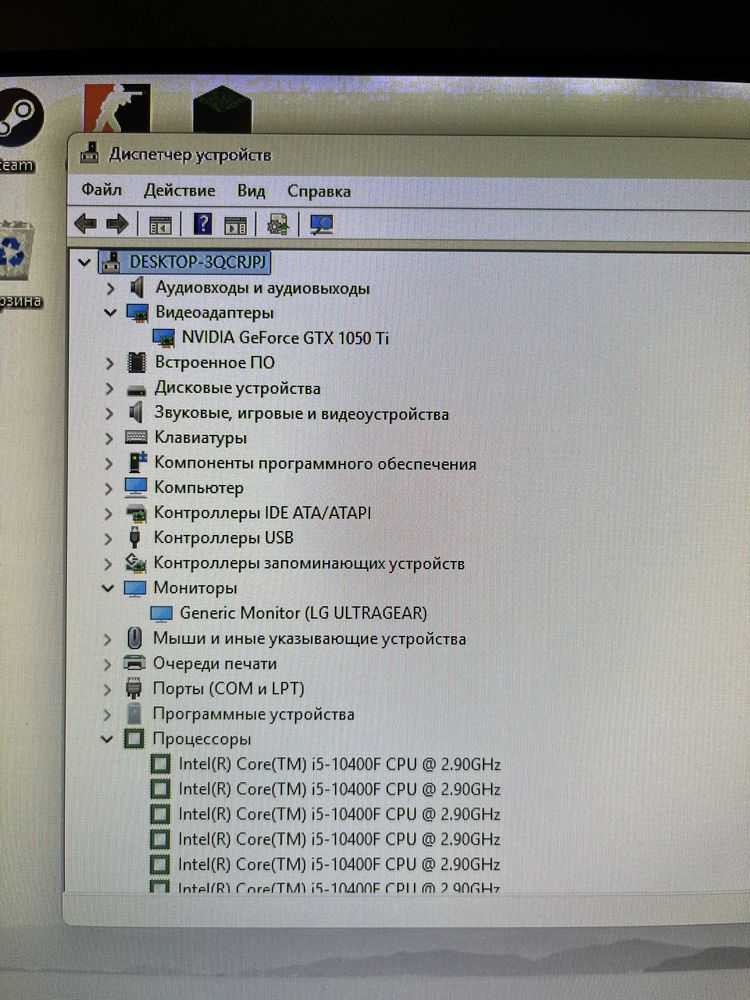
Task: Click the keyboard icon of Клавиатуры
Action: point(136,438)
